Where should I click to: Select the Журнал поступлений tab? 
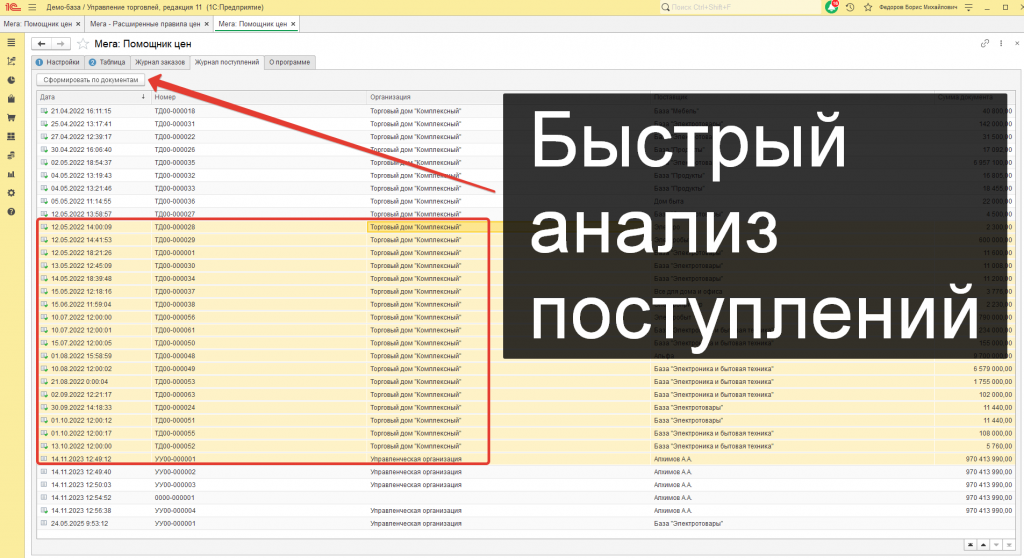[x=227, y=62]
